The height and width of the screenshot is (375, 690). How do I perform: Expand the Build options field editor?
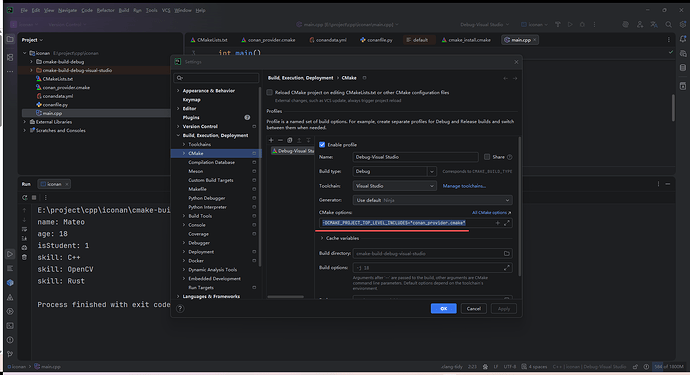(506, 268)
